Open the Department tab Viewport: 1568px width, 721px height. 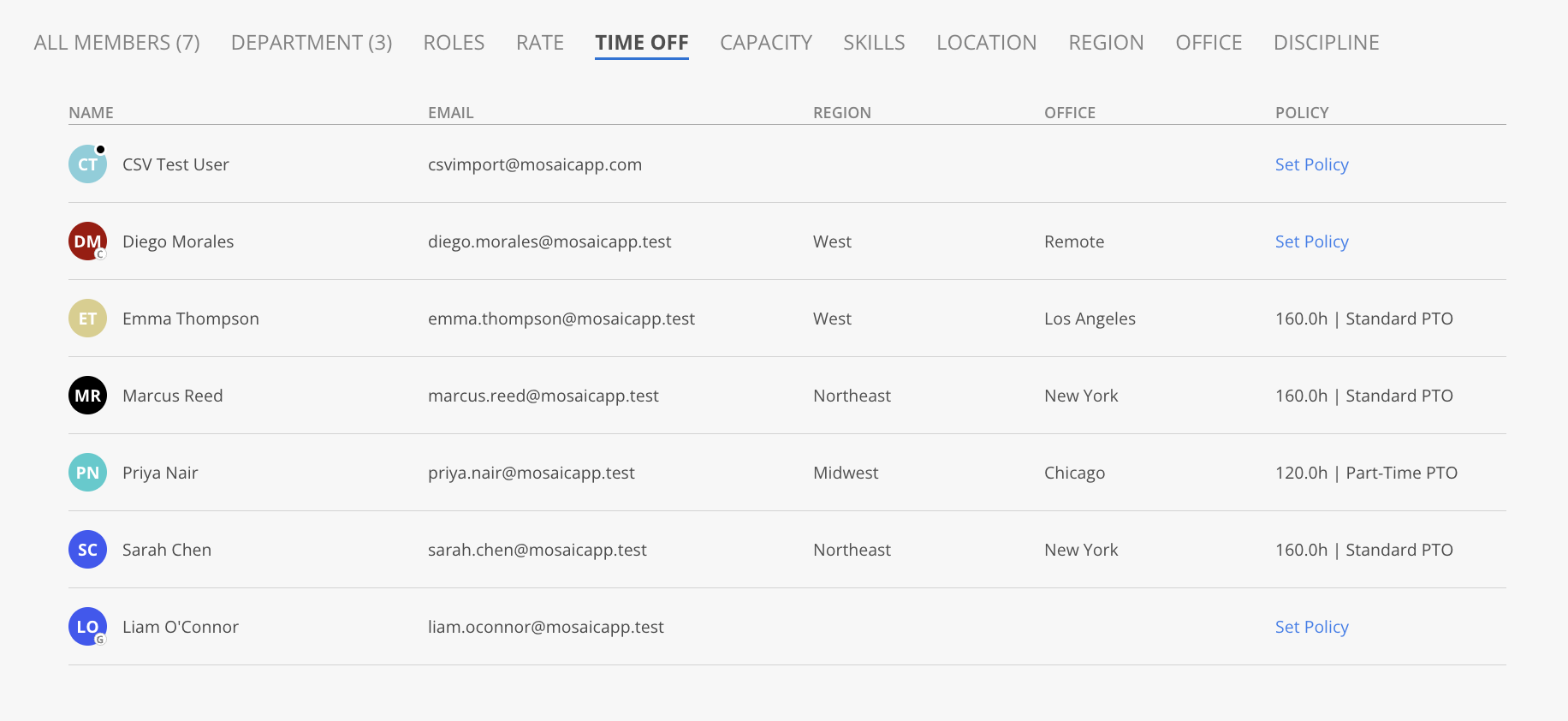point(312,43)
